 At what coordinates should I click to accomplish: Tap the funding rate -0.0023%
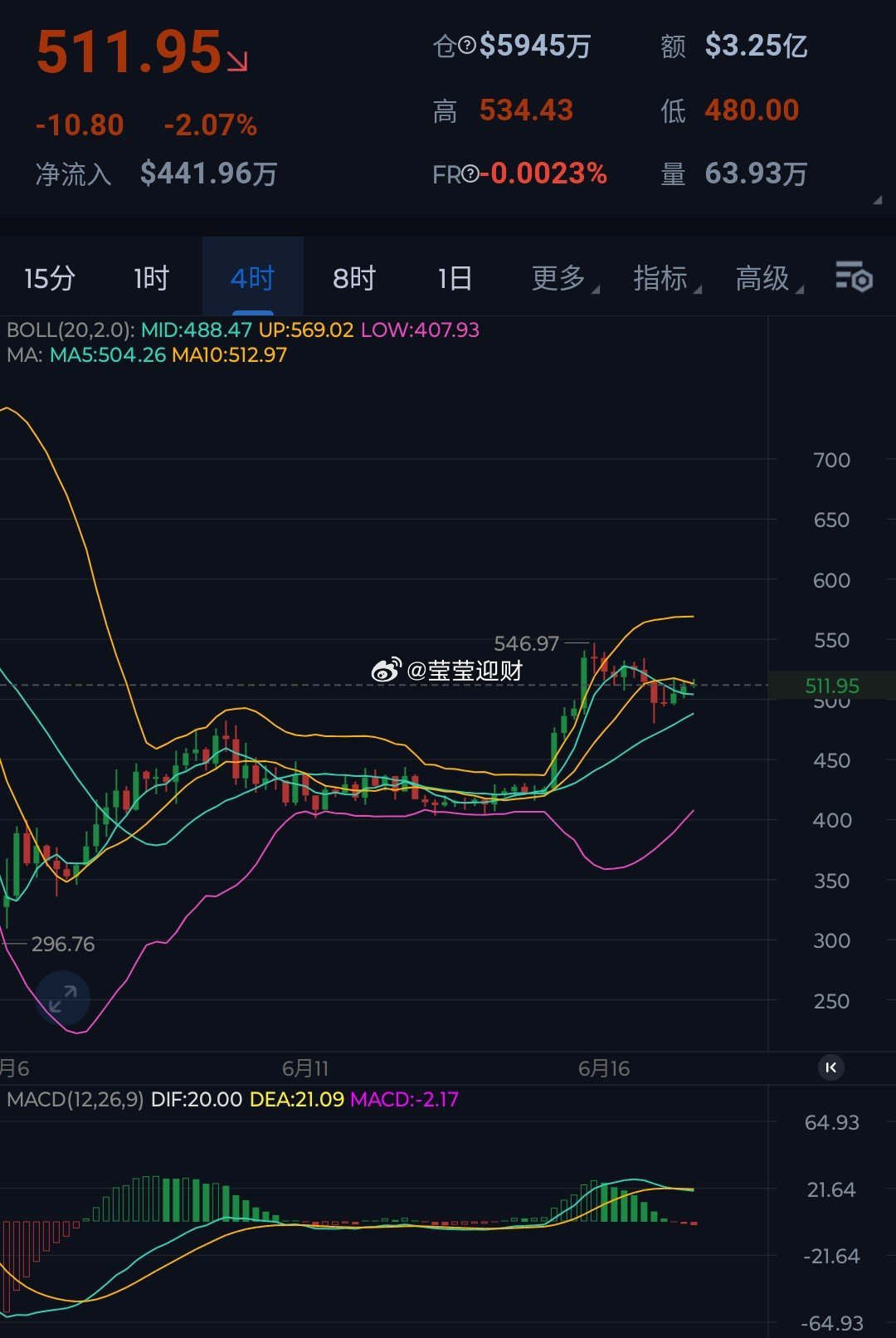coord(543,173)
